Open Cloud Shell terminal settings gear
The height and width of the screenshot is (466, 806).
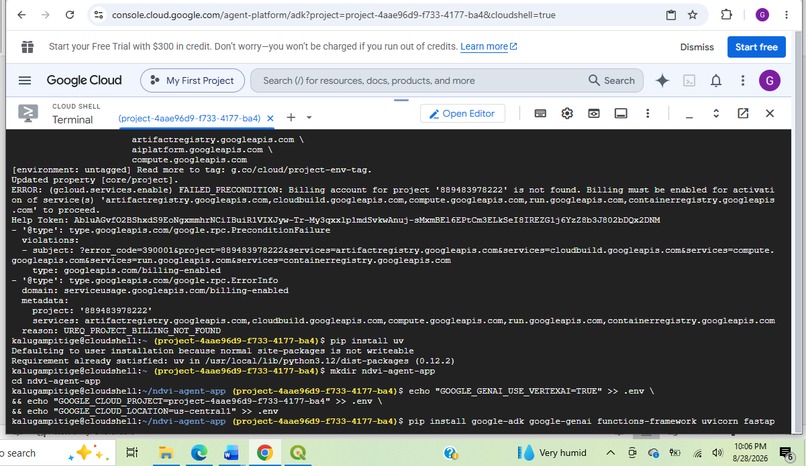pyautogui.click(x=567, y=114)
